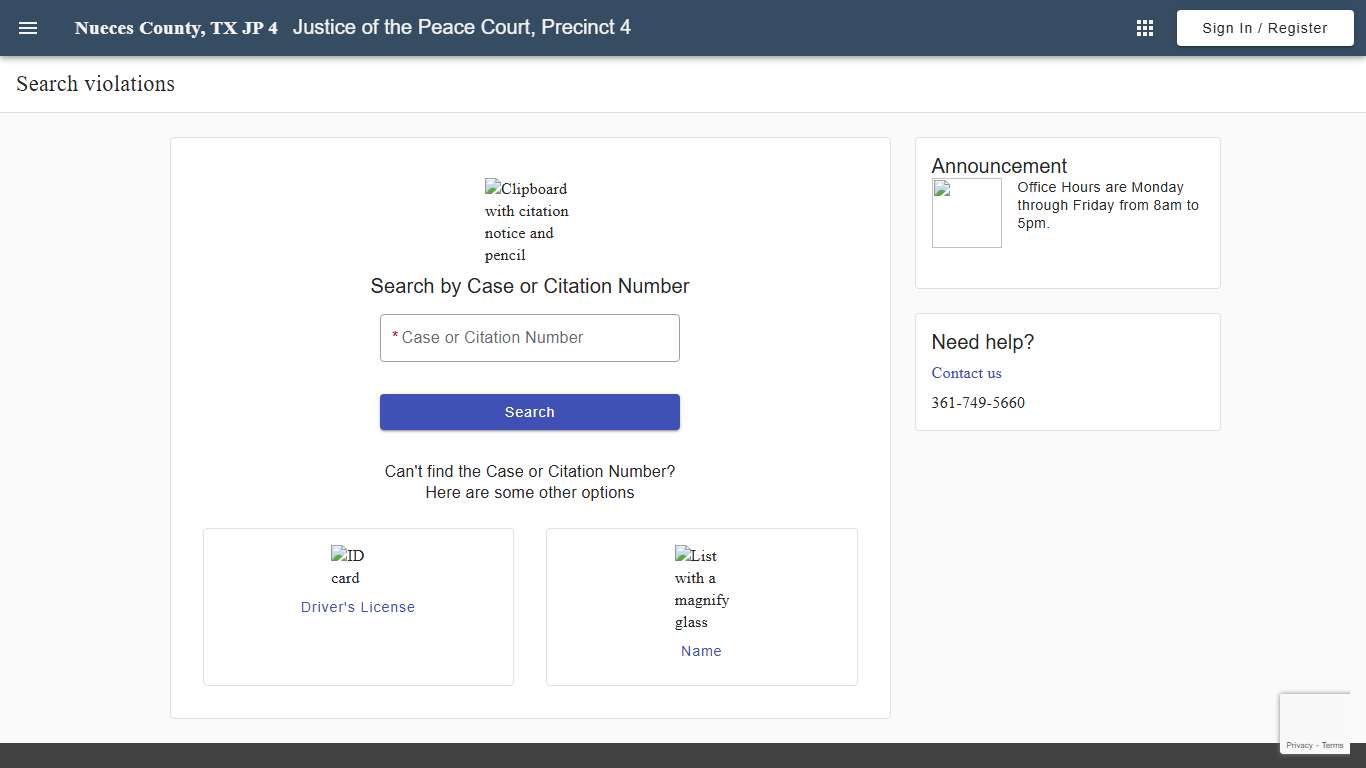Click the Nueces County, TX JP 4 header
This screenshot has width=1366, height=768.
pos(176,27)
